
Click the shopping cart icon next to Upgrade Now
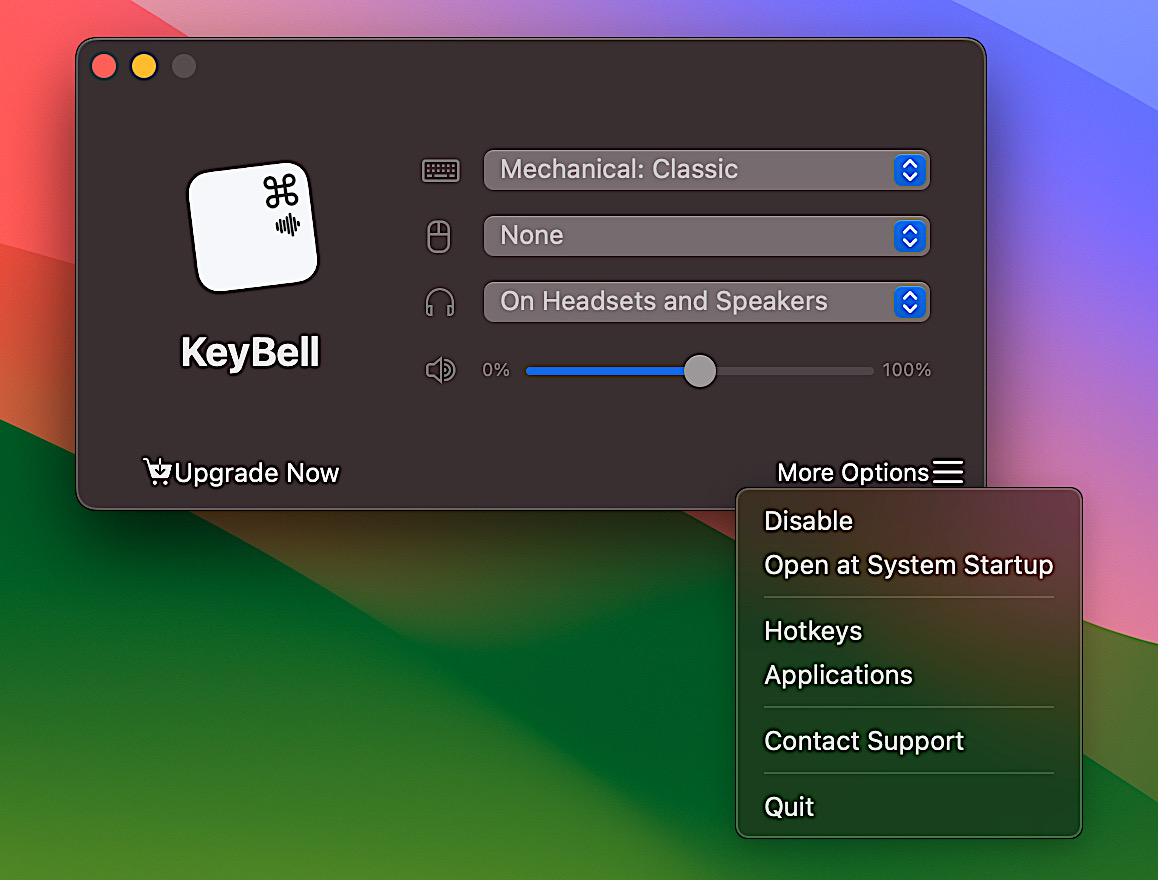tap(157, 471)
